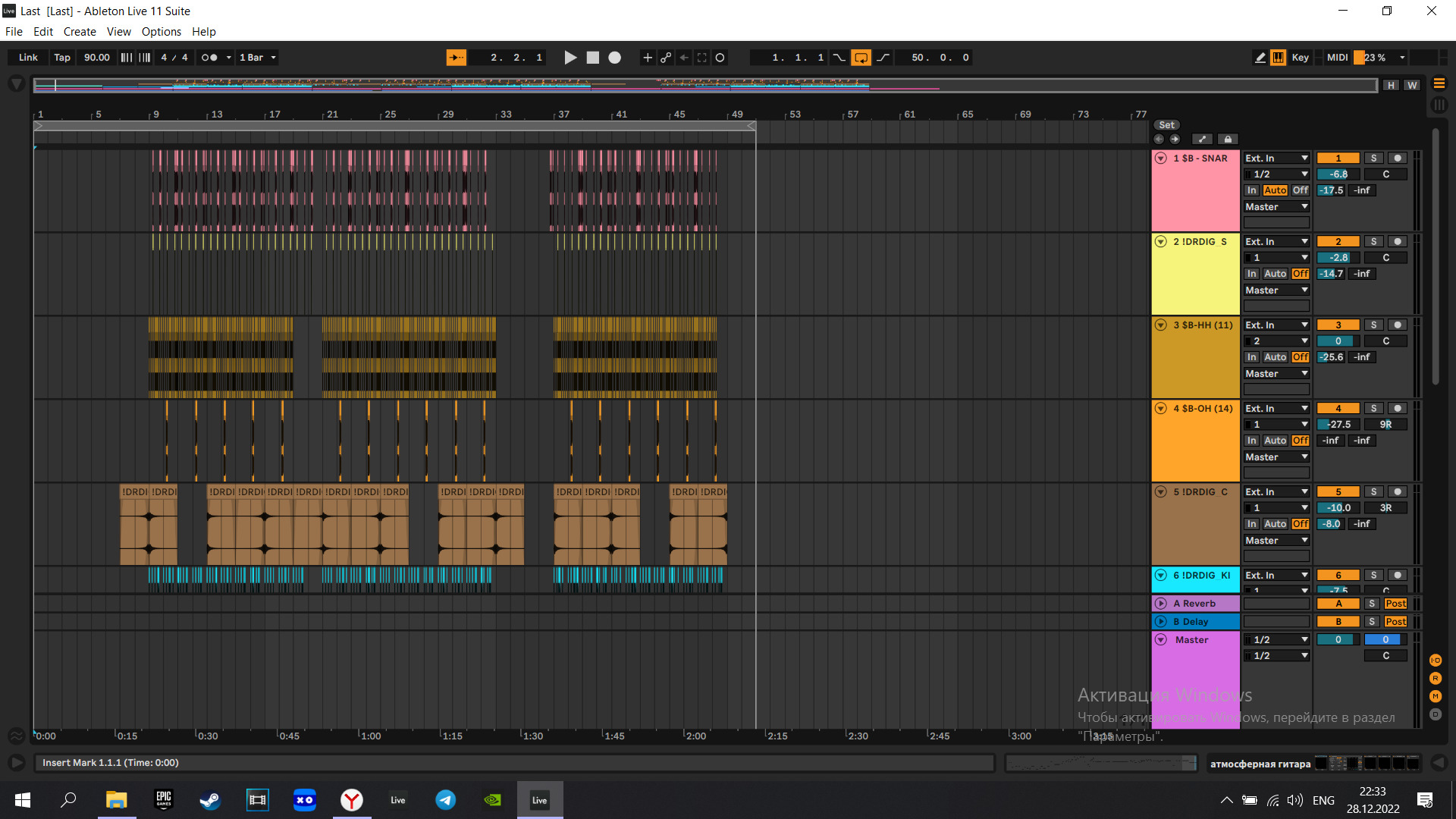Toggle the Loop switch
Viewport: 1456px width, 819px height.
(861, 58)
